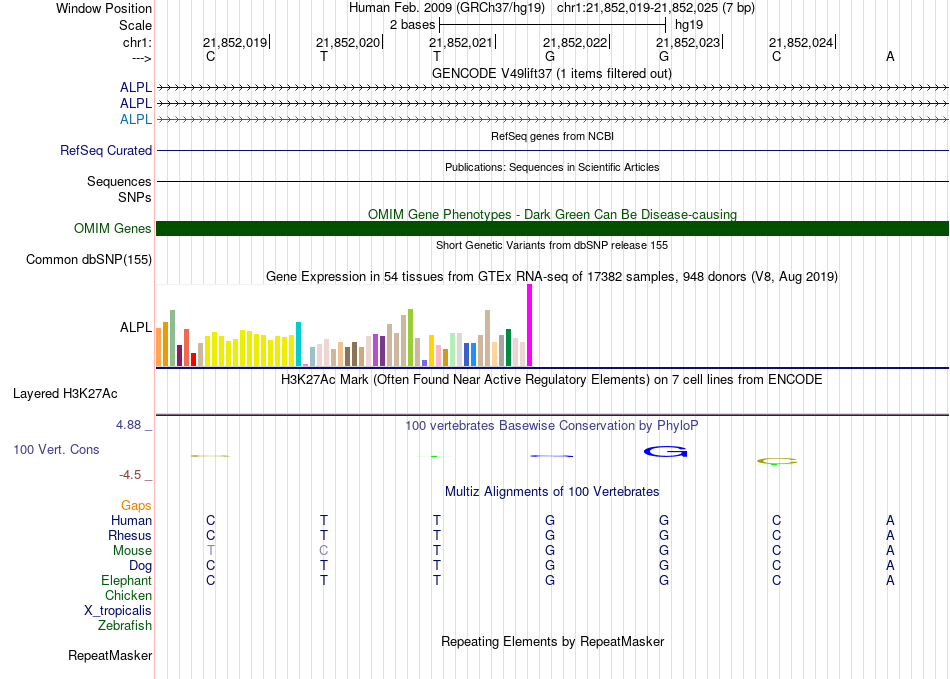Open the H3K27Ac Mark track title
The height and width of the screenshot is (679, 950).
552,380
